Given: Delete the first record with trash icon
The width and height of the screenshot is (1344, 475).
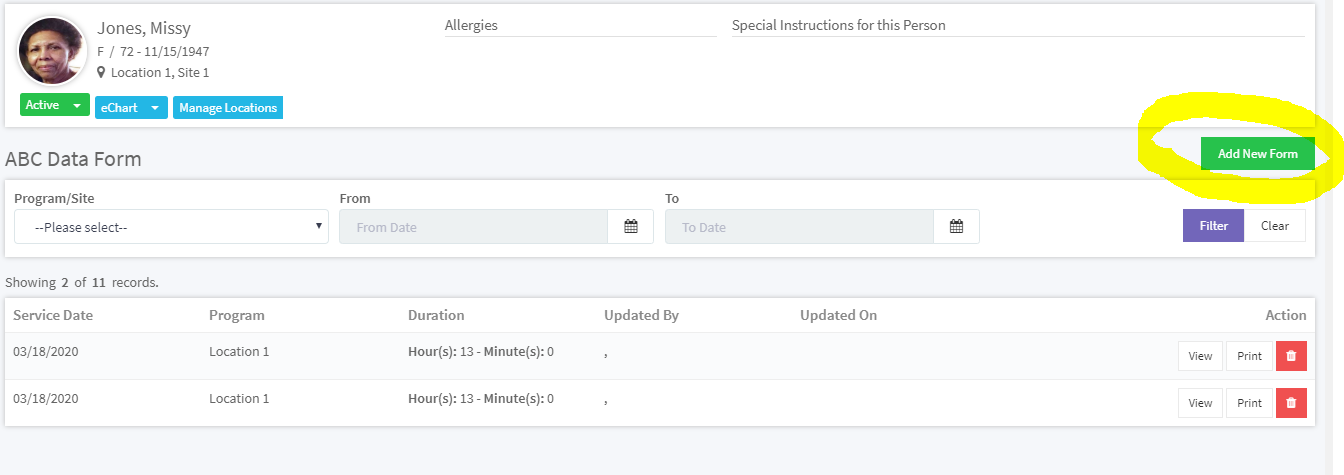Looking at the screenshot, I should 1291,356.
